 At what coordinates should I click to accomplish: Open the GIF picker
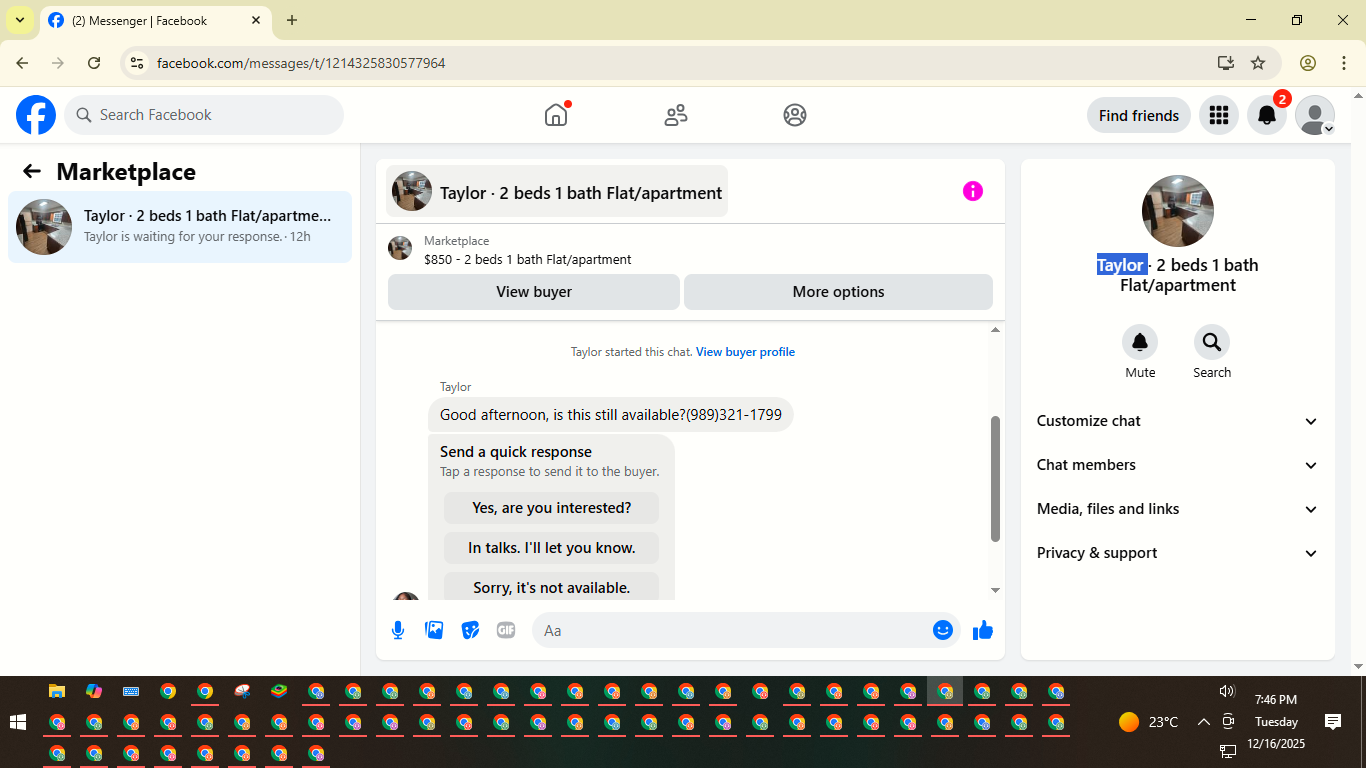coord(506,630)
